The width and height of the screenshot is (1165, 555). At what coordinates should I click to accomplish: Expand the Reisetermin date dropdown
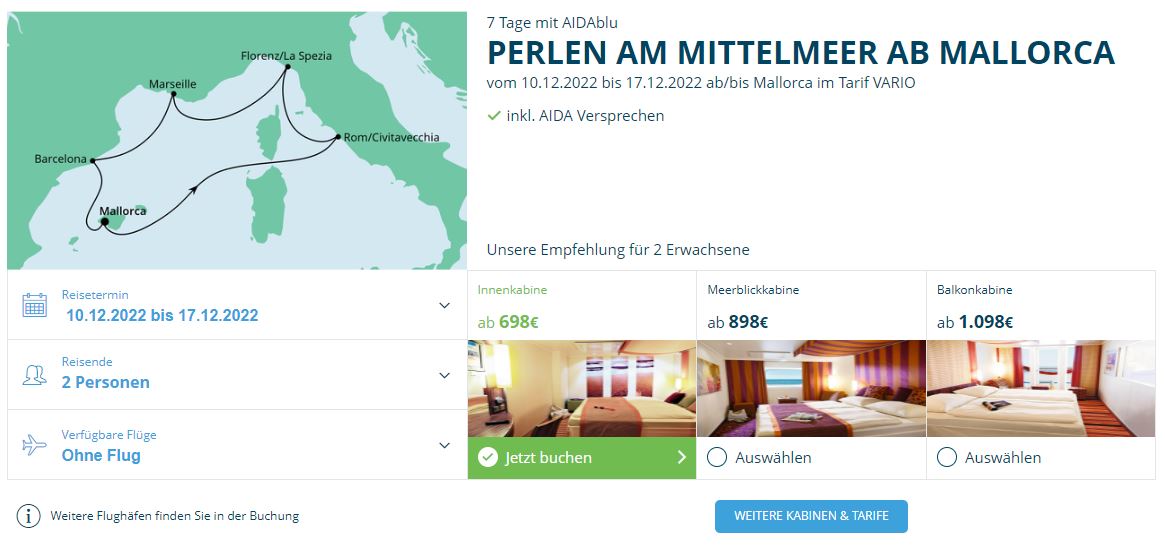tap(445, 305)
